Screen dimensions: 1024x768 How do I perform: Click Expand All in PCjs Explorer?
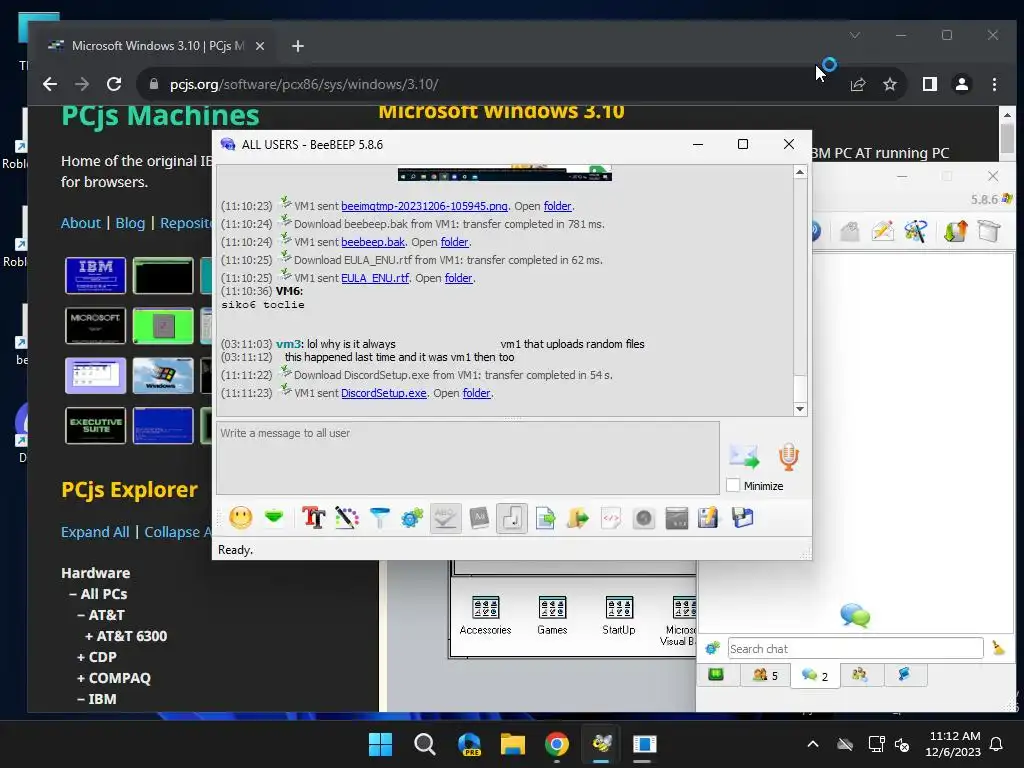click(95, 532)
